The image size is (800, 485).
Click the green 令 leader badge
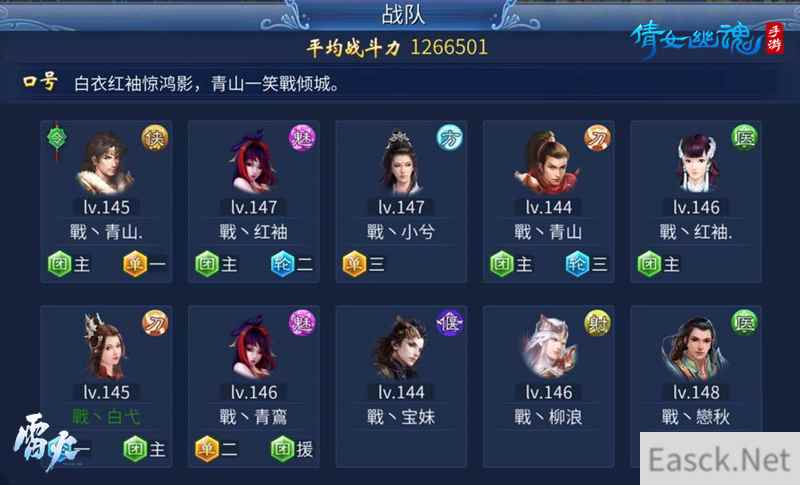click(57, 138)
